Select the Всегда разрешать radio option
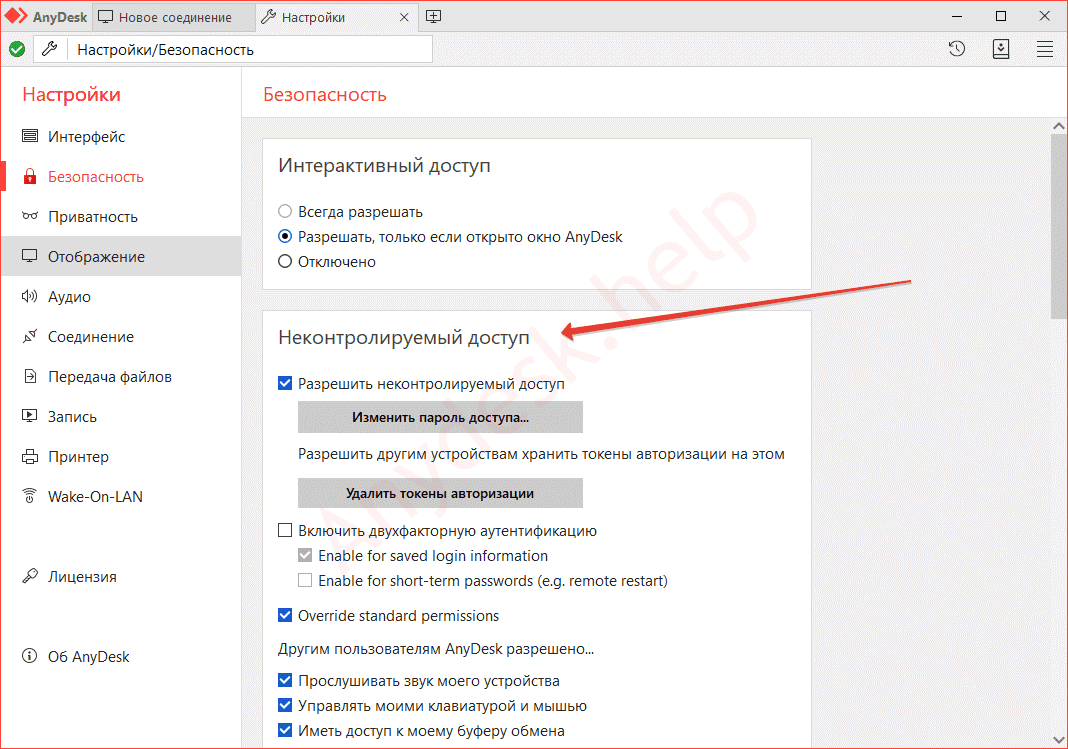 [285, 212]
